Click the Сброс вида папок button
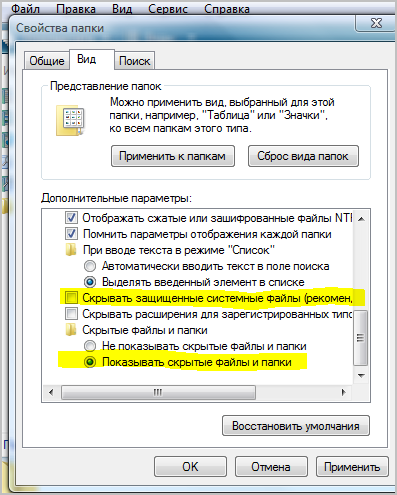The height and width of the screenshot is (495, 397). pyautogui.click(x=303, y=156)
